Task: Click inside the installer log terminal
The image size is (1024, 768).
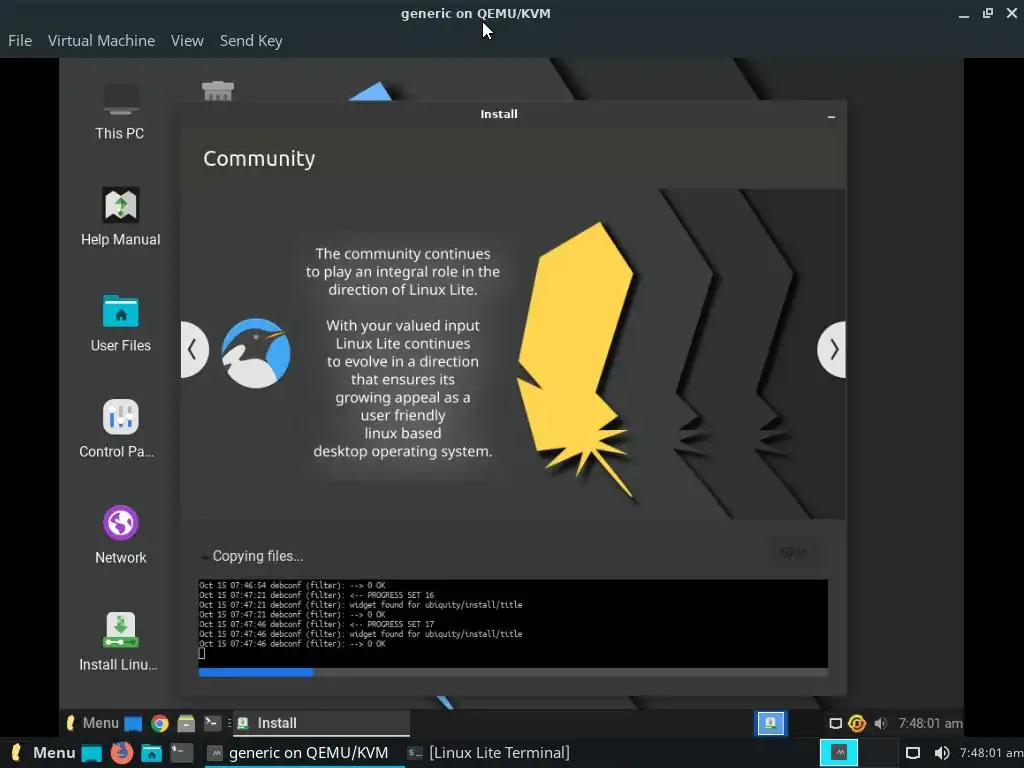Action: pos(513,623)
